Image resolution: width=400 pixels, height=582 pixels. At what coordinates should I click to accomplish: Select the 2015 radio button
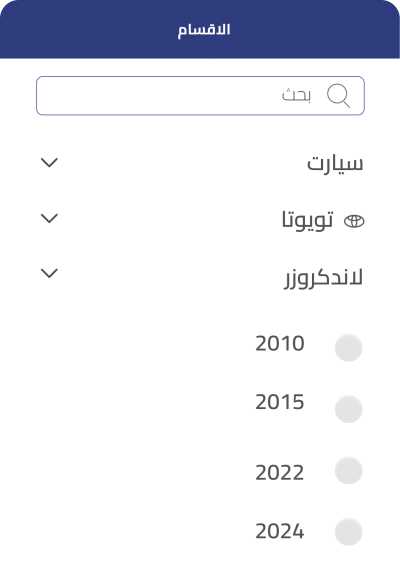tap(348, 409)
